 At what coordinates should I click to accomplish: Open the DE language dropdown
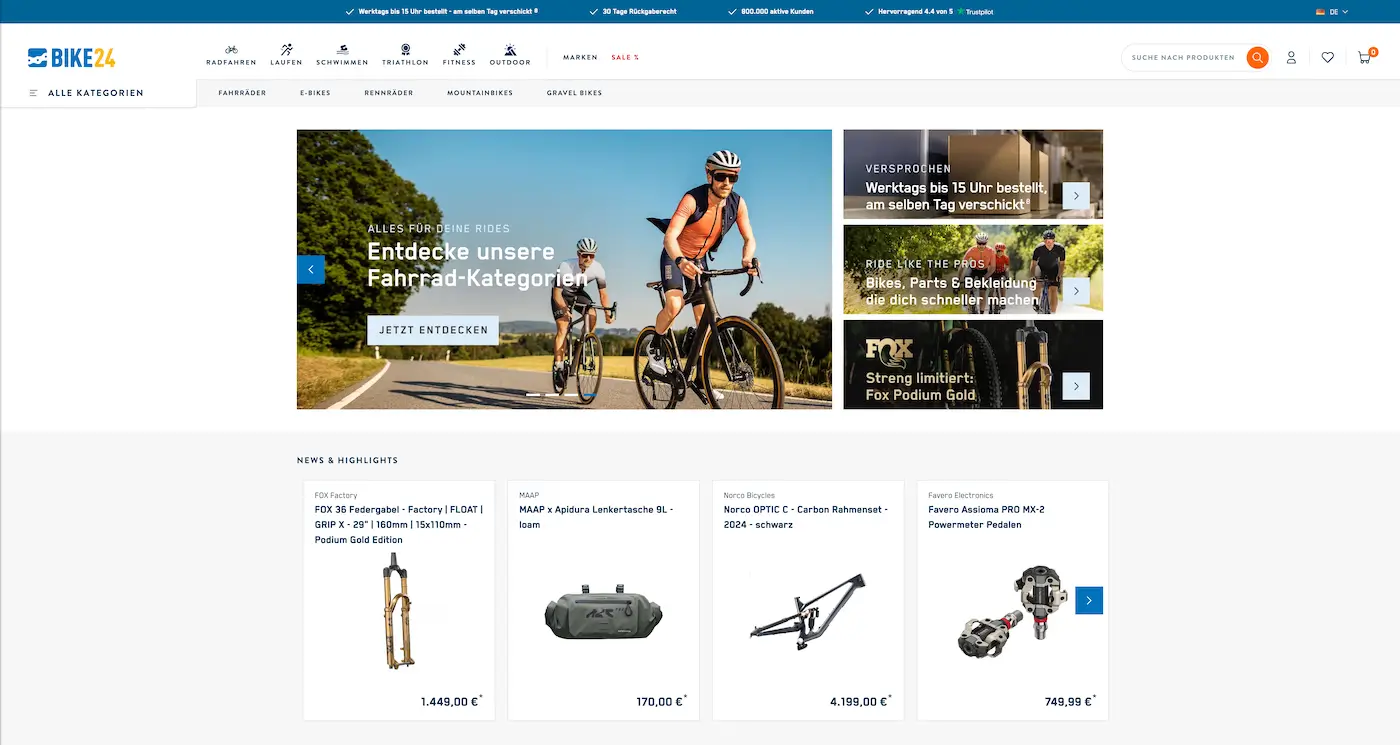[1333, 11]
